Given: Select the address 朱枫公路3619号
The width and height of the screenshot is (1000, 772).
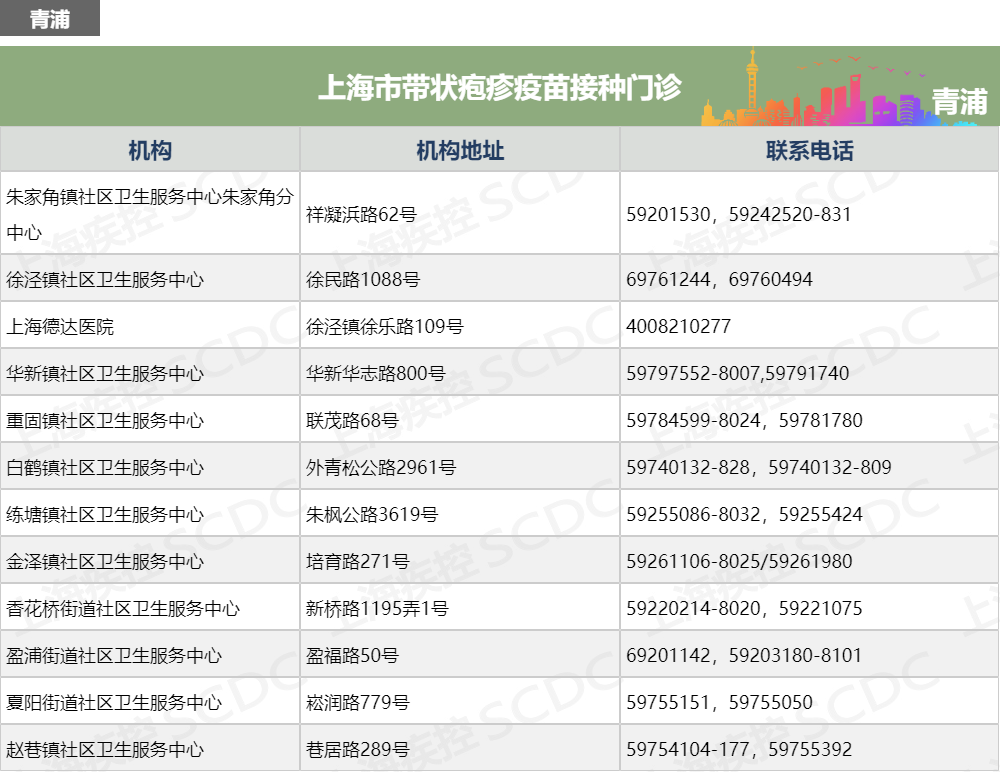Looking at the screenshot, I should [x=372, y=514].
